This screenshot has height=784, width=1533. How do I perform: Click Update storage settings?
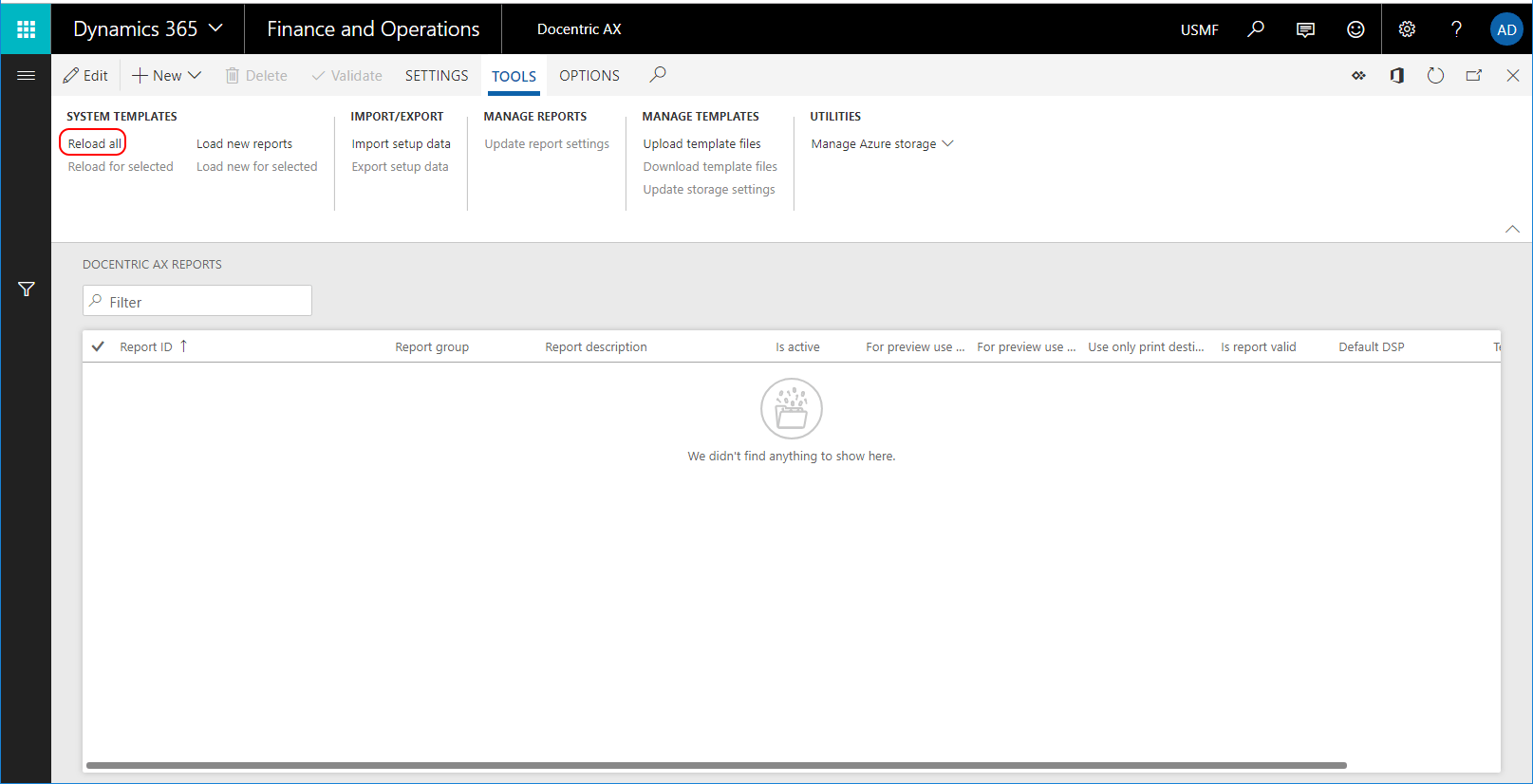tap(709, 190)
